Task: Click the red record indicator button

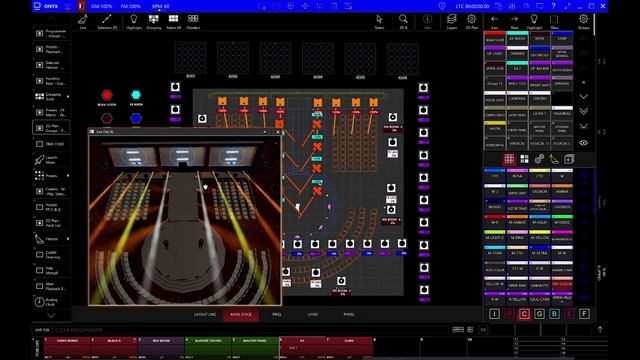Action: (81, 6)
